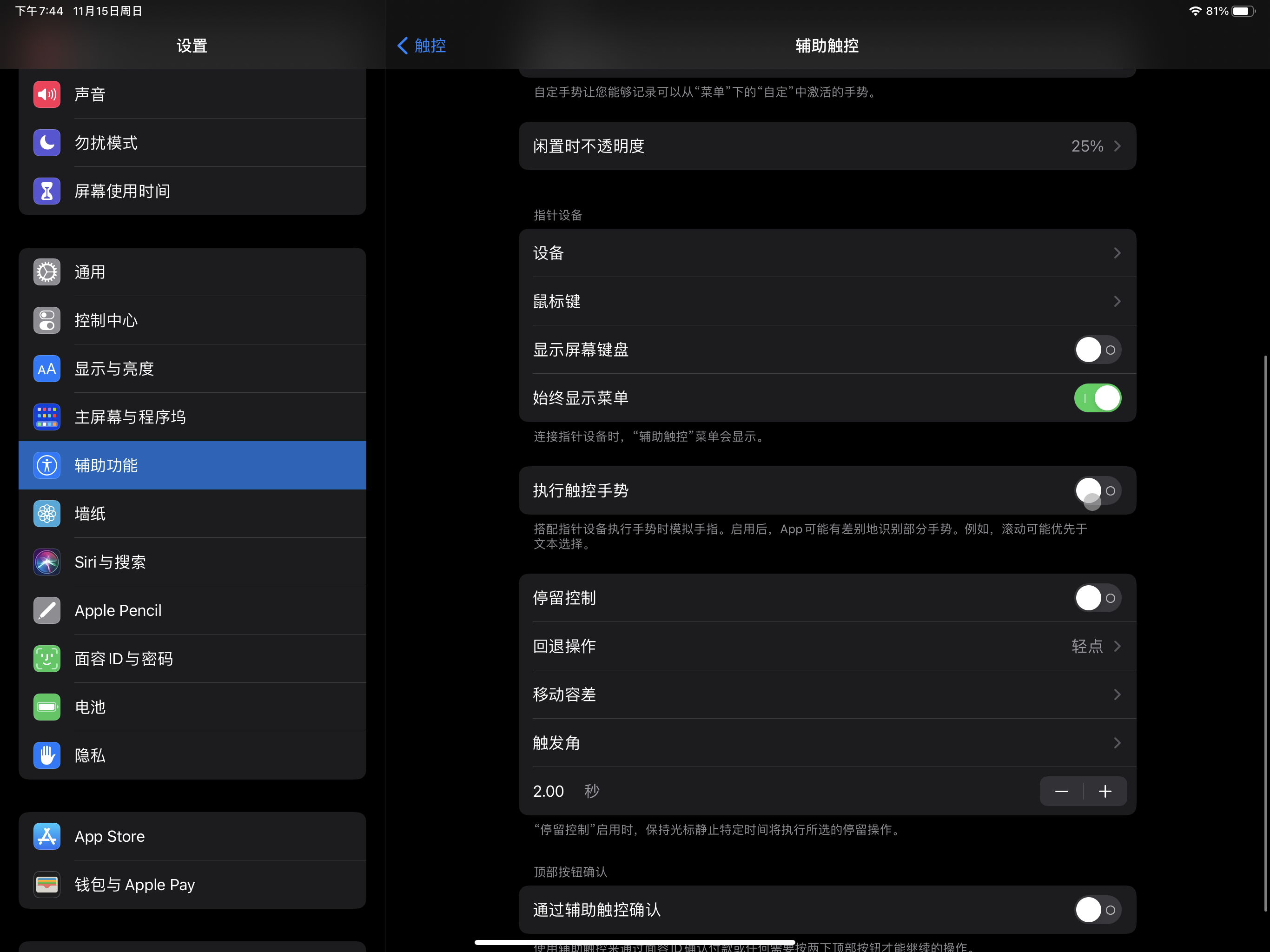Open Control Center sidebar icon

click(46, 320)
